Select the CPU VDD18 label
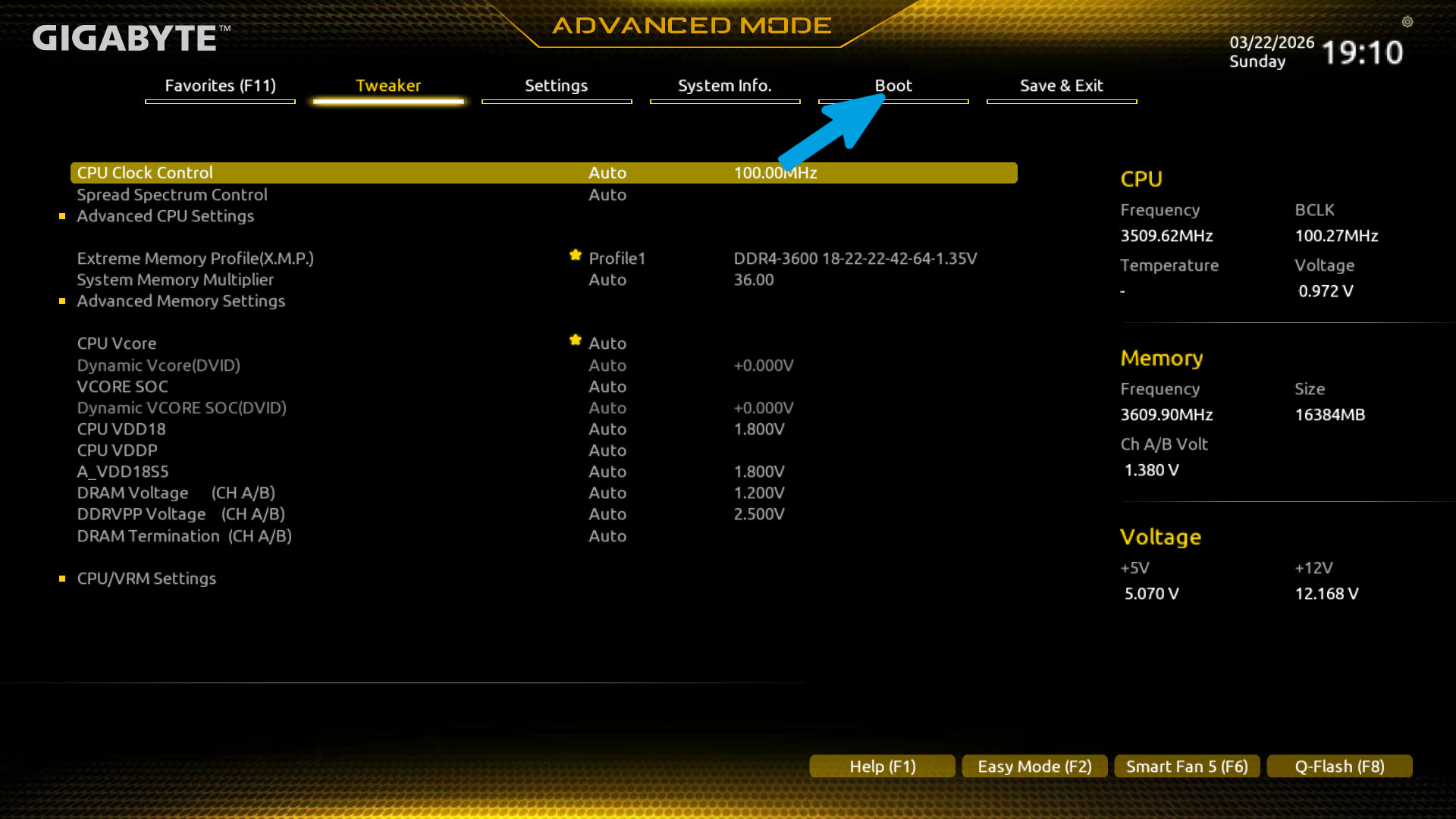1456x819 pixels. [x=121, y=429]
